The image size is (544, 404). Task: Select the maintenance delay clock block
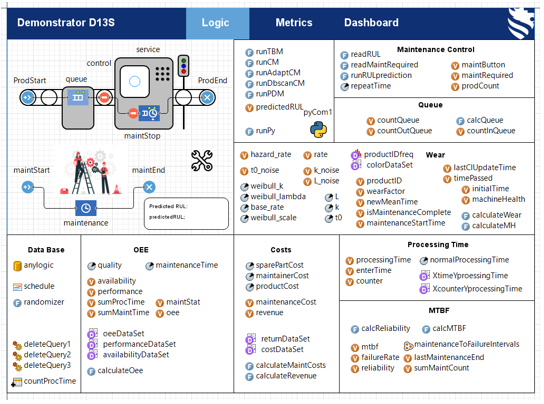click(86, 208)
